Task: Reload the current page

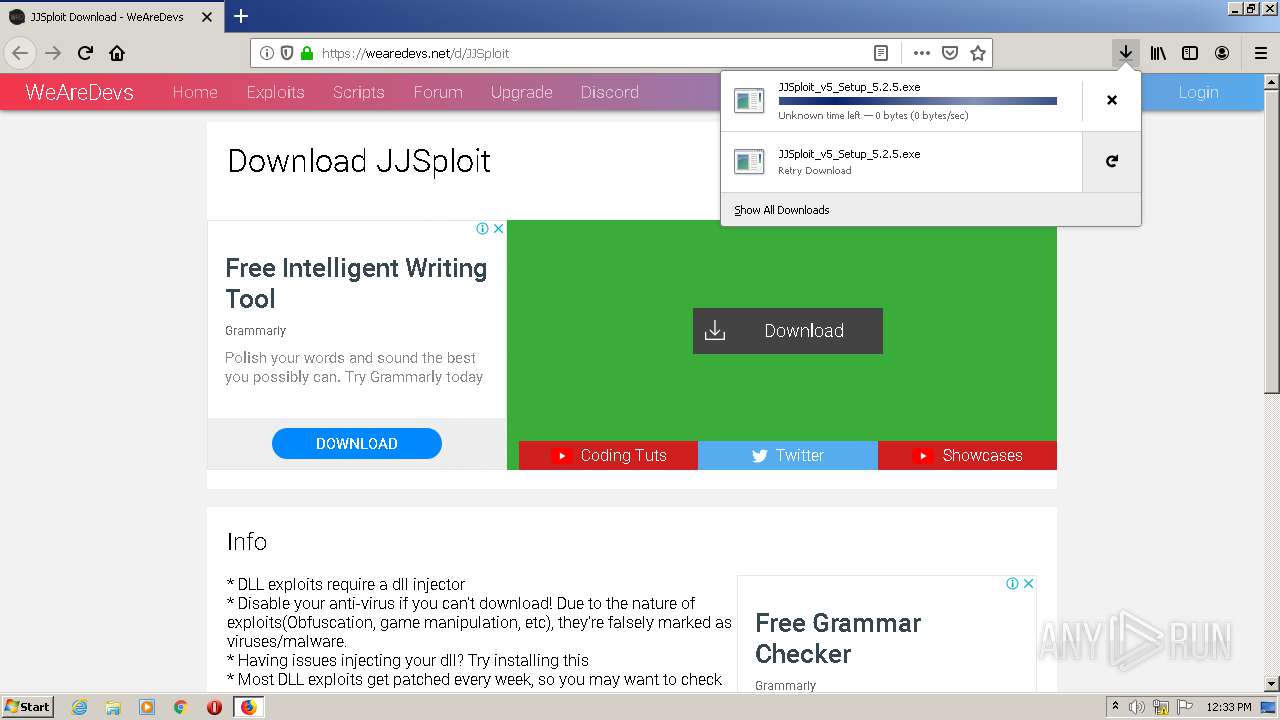Action: [x=85, y=53]
